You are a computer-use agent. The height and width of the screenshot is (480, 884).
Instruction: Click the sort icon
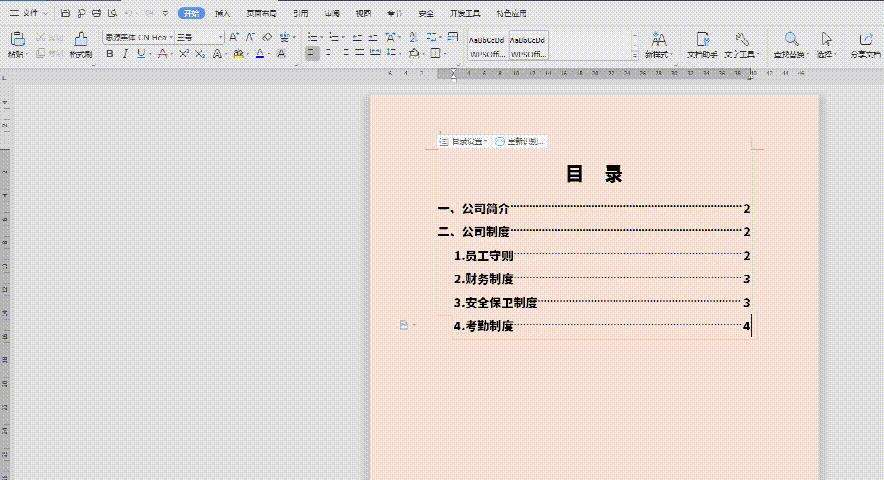pos(413,38)
